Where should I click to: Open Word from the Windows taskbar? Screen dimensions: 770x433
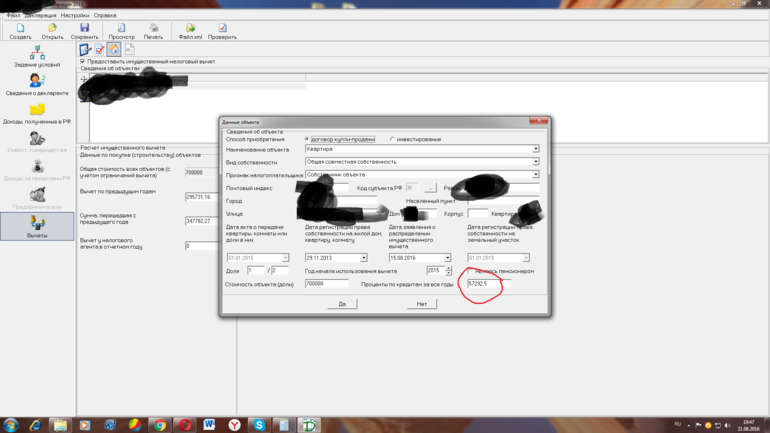[209, 425]
